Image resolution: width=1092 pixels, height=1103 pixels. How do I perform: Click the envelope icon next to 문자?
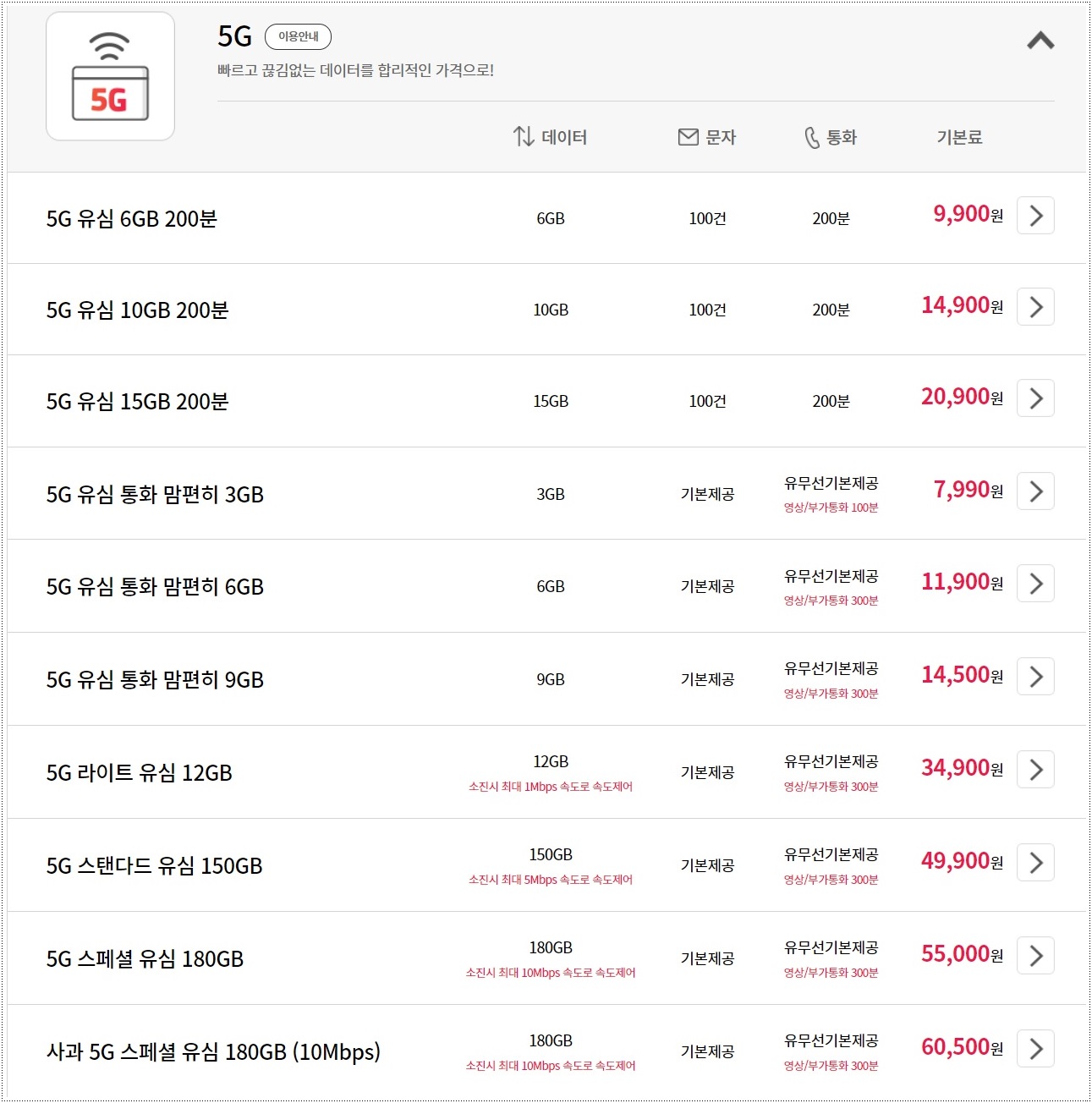687,136
